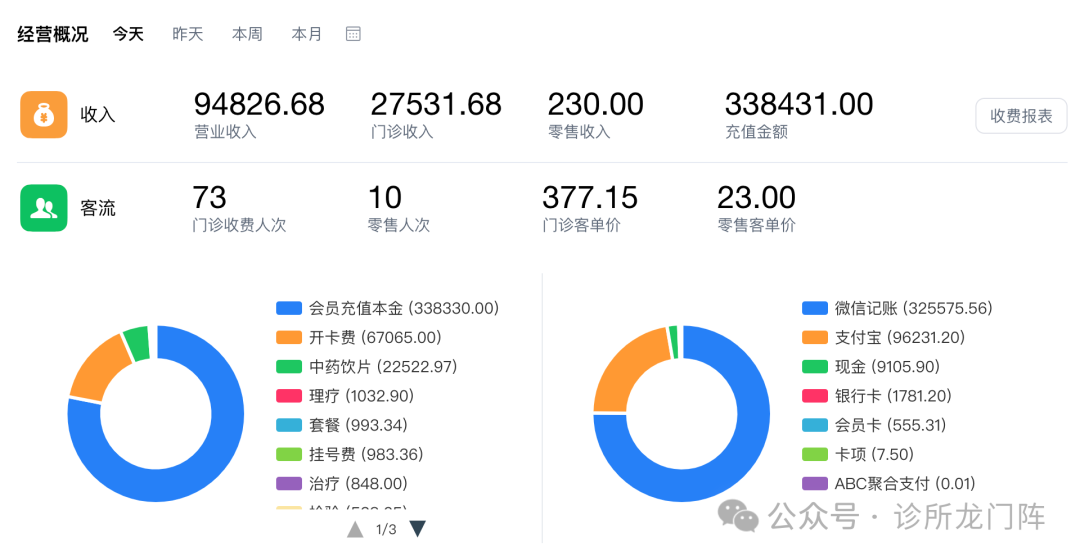
Task: Toggle 开卡费 legend orange swatch
Action: tap(289, 338)
